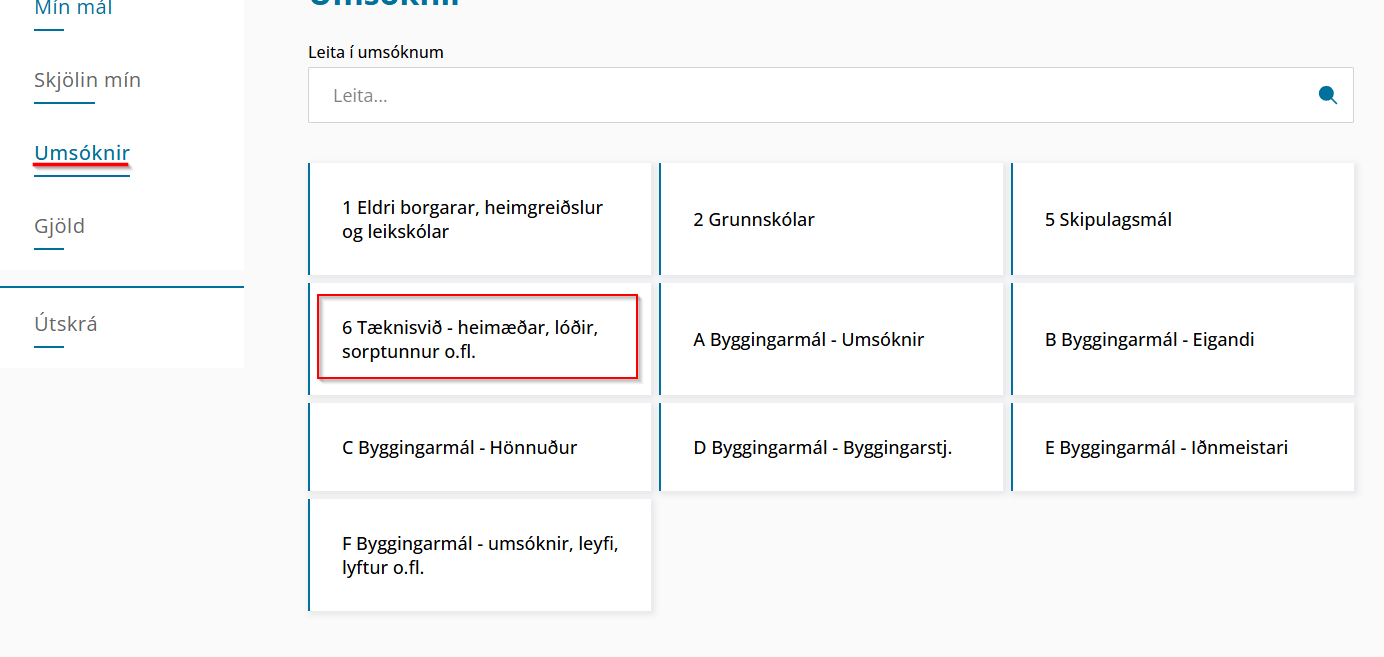Screen dimensions: 1384x657
Task: Open the 6 Tæknisvið heimæðar card
Action: coord(478,339)
